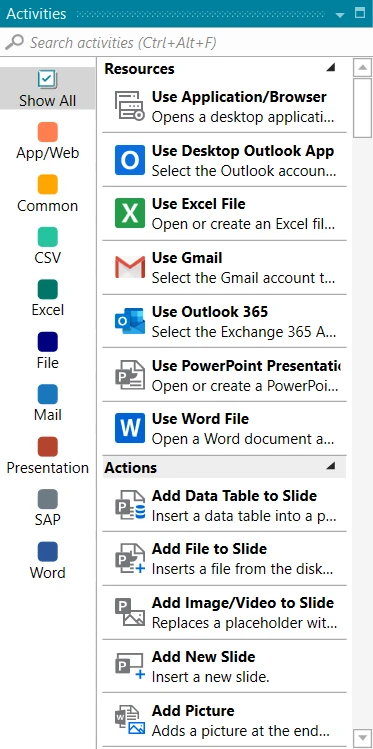
Task: Filter activities by CSV category
Action: pos(47,246)
